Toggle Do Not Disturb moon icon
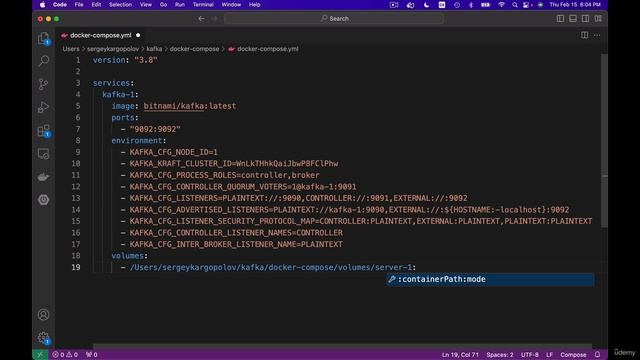 tap(427, 4)
